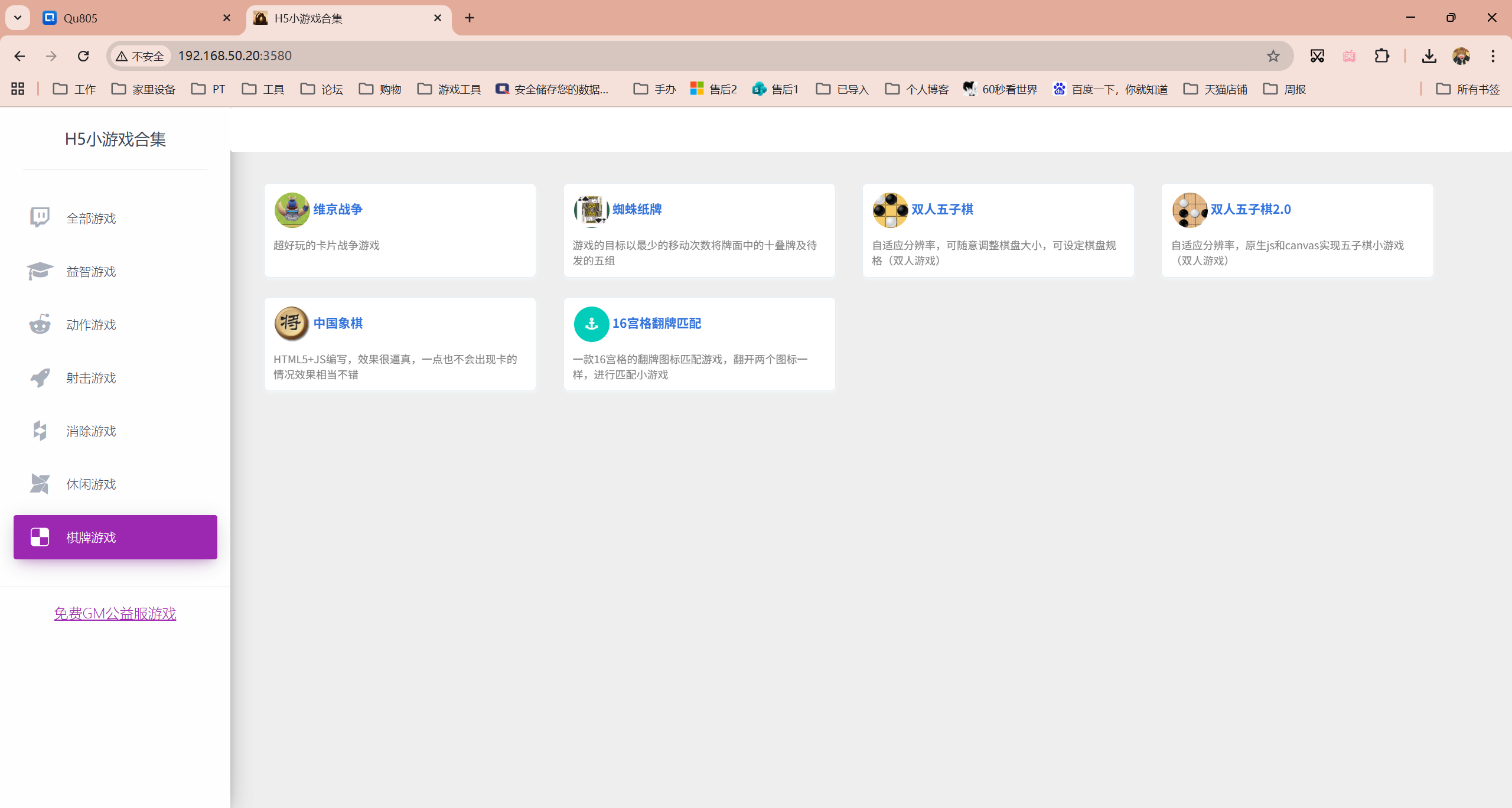The width and height of the screenshot is (1512, 808).
Task: Select 全部游戏 in the sidebar
Action: pyautogui.click(x=91, y=219)
